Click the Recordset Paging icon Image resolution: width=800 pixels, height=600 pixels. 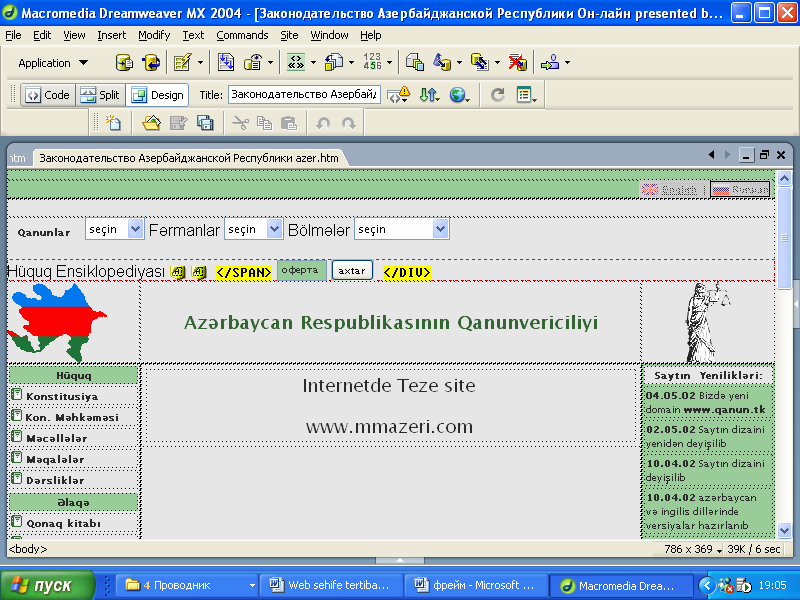[296, 63]
